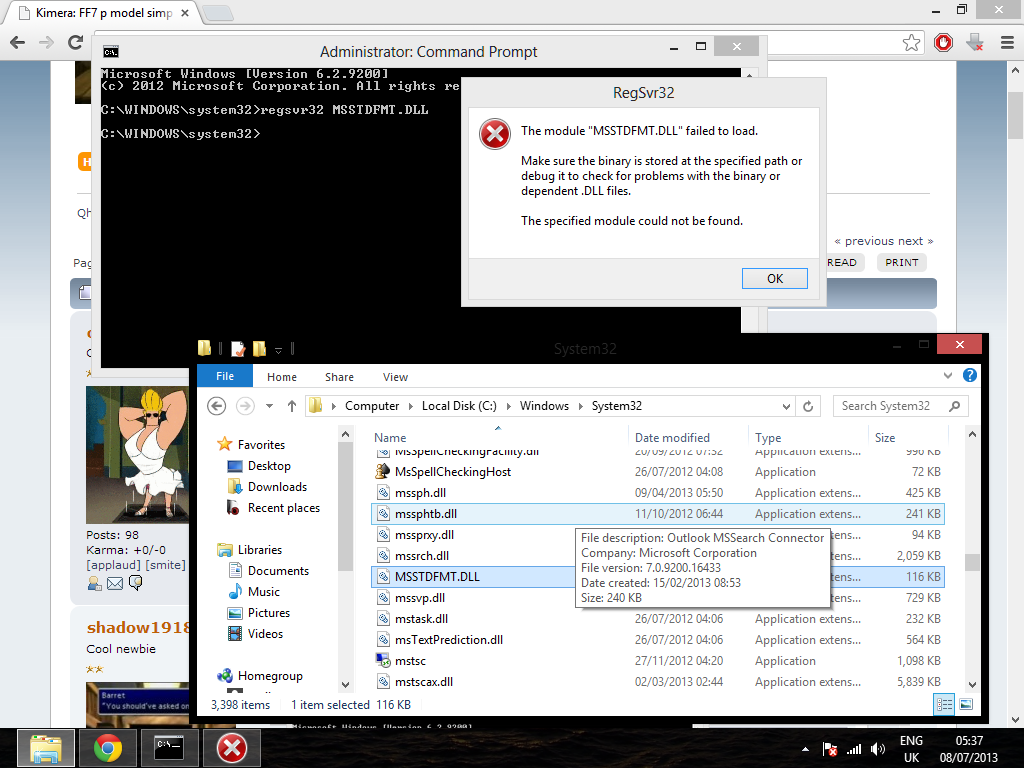Open the View ribbon tab in Explorer

395,377
